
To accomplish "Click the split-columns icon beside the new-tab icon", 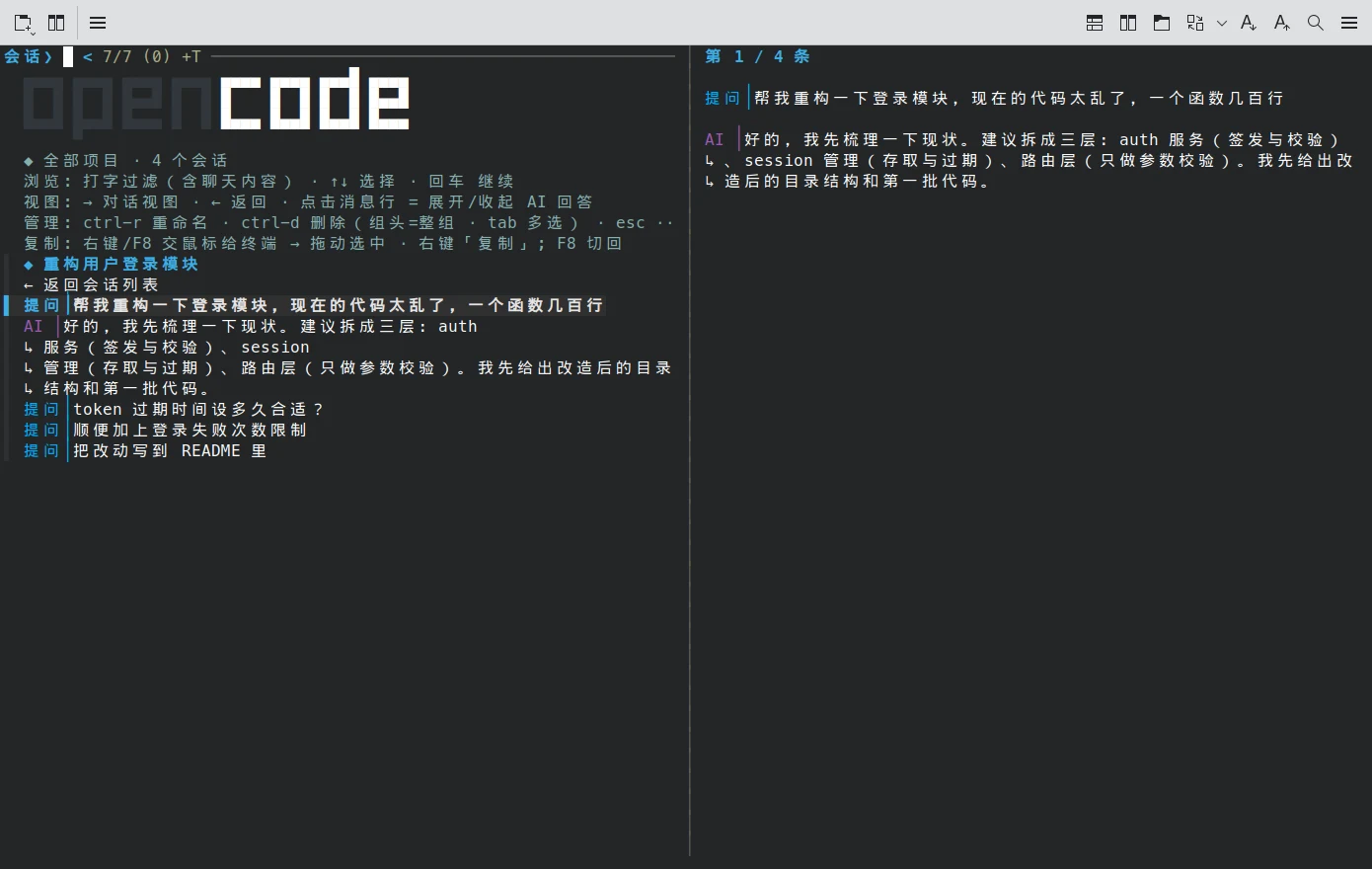I will point(56,23).
